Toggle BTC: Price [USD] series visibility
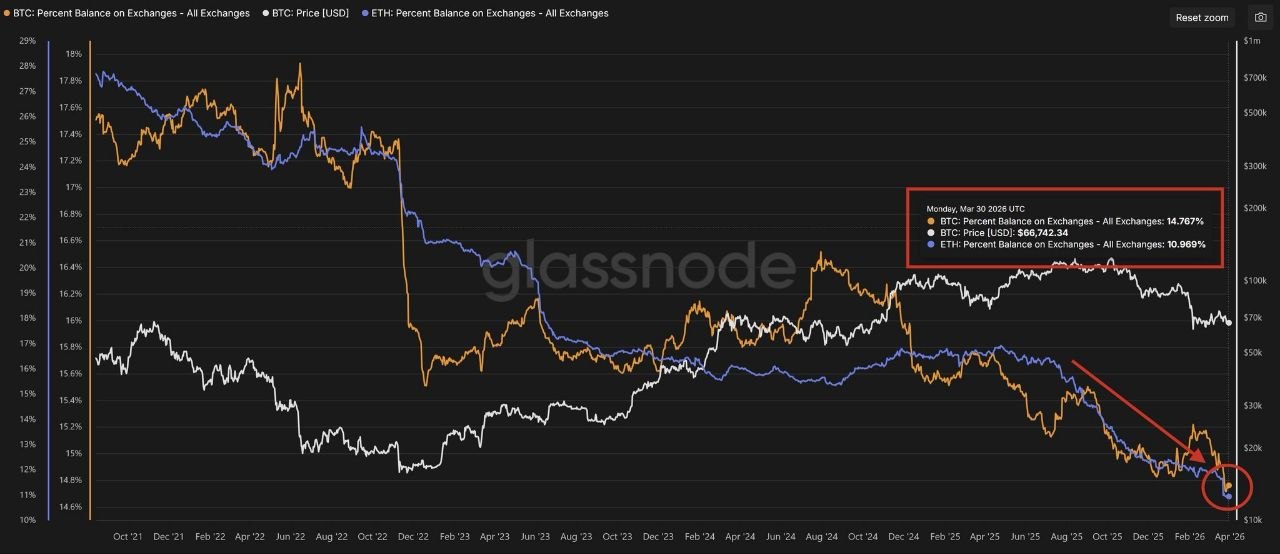The width and height of the screenshot is (1280, 554). [x=310, y=14]
